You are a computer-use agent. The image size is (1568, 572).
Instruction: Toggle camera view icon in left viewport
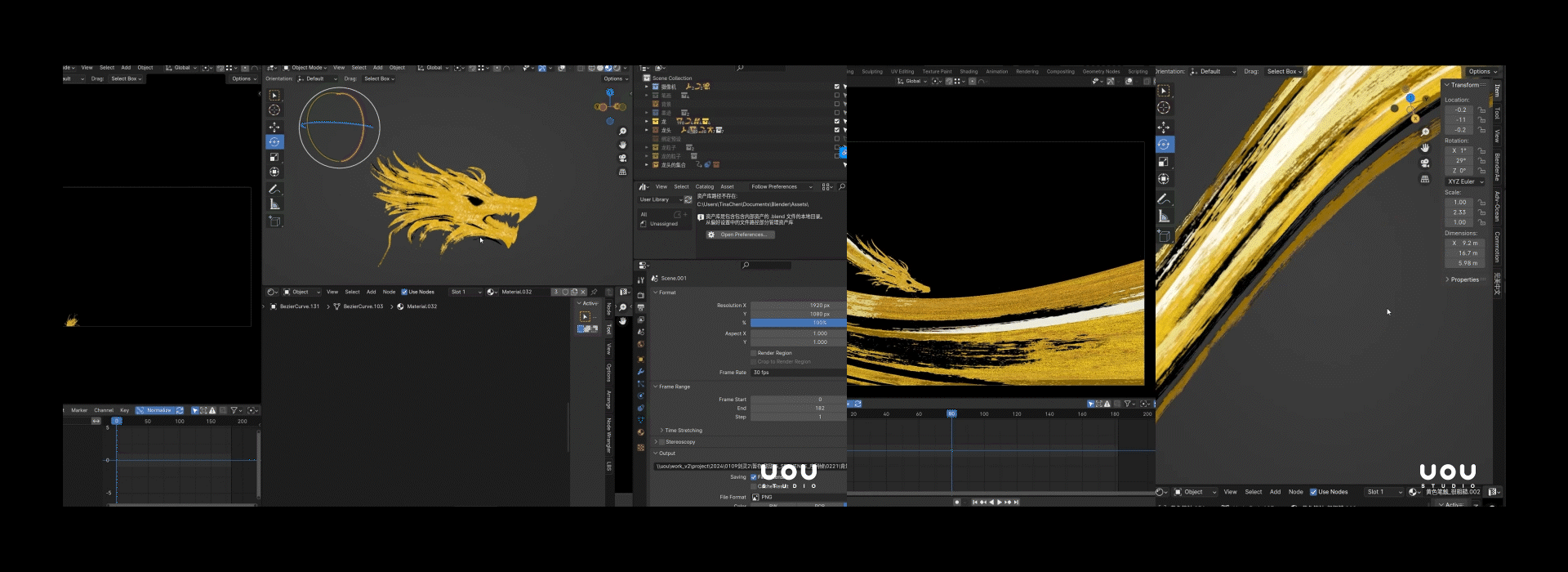click(x=622, y=159)
